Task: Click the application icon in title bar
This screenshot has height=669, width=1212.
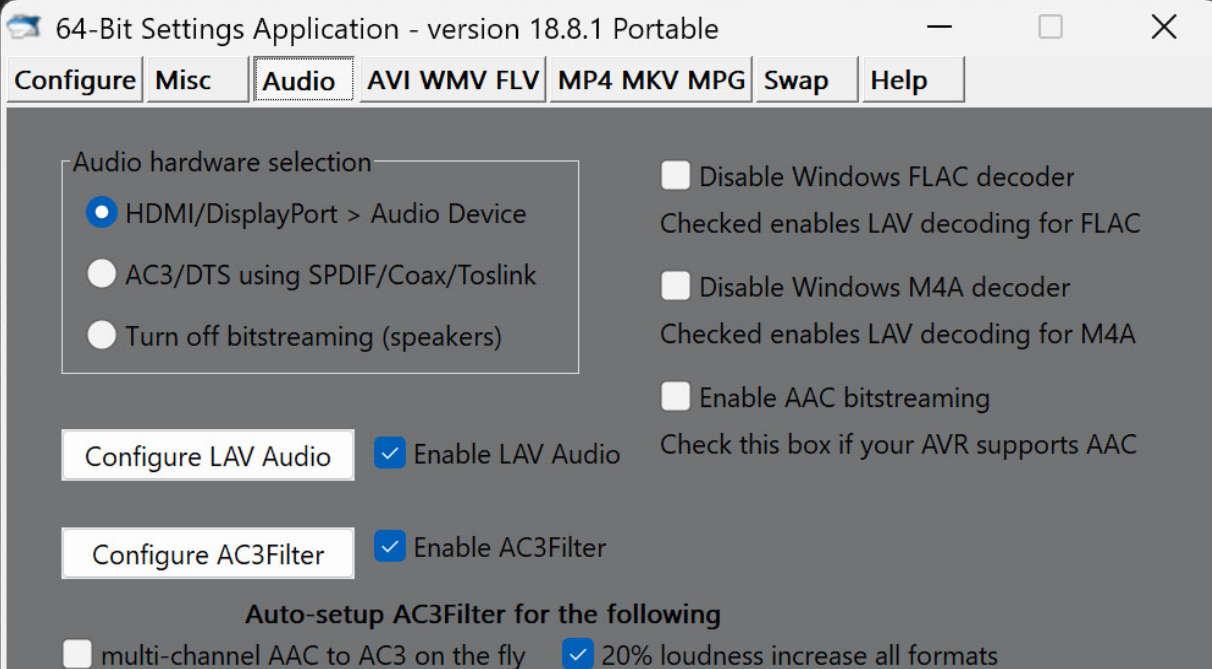Action: (25, 27)
